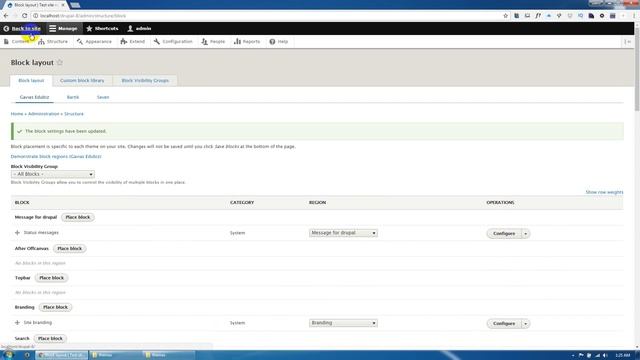The height and width of the screenshot is (360, 640).
Task: Click Show row weights link
Action: point(604,192)
